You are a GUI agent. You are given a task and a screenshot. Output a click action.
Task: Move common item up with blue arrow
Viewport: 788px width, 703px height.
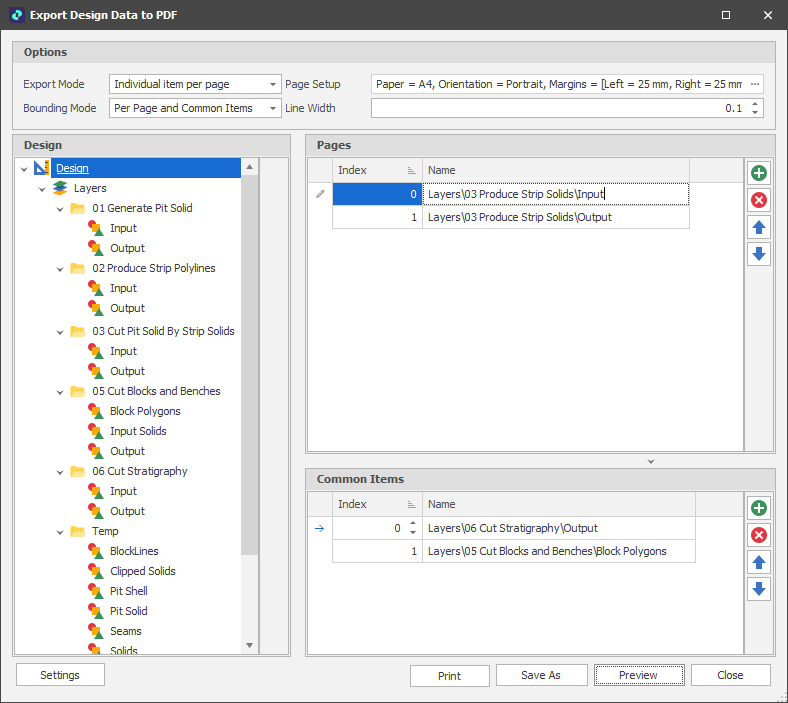pos(759,562)
